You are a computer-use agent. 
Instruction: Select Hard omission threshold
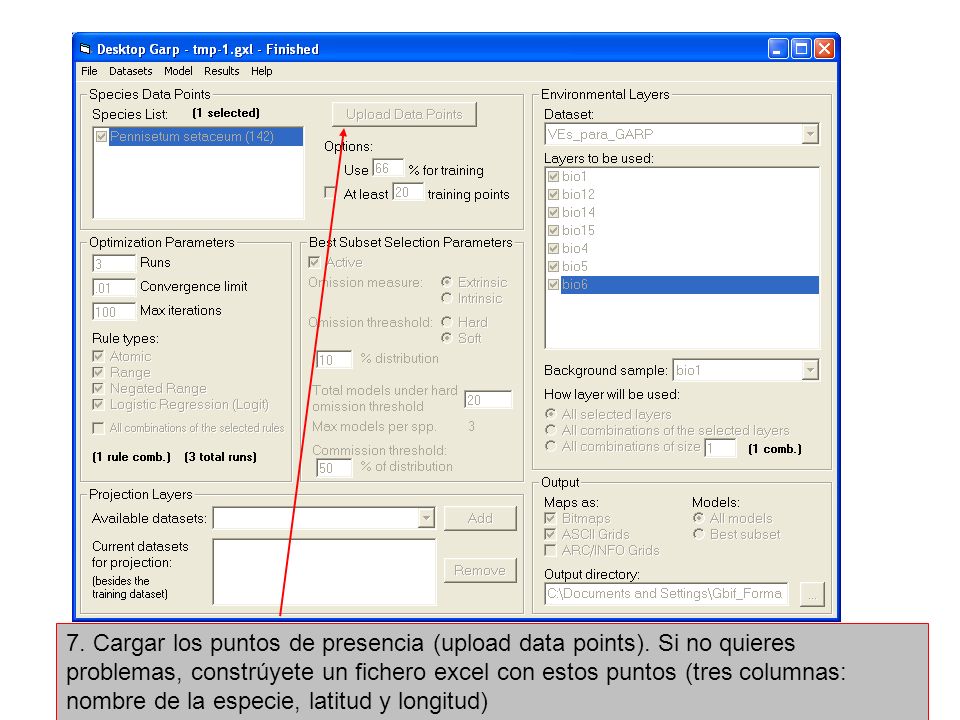click(x=447, y=321)
